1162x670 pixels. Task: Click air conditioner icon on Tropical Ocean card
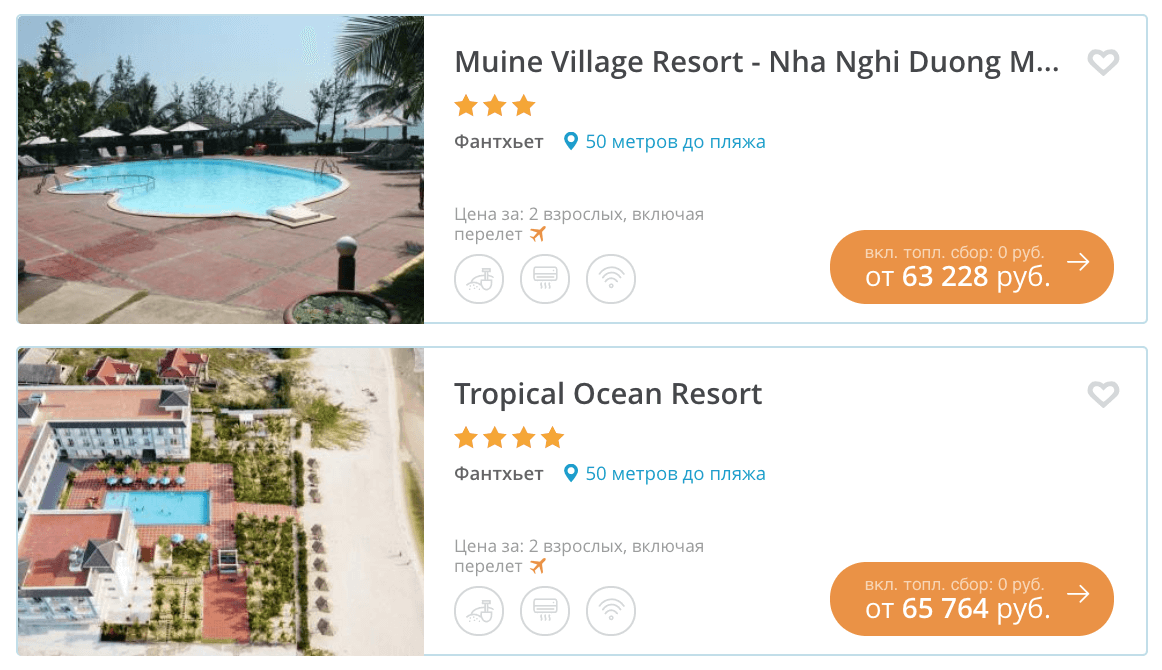click(545, 610)
